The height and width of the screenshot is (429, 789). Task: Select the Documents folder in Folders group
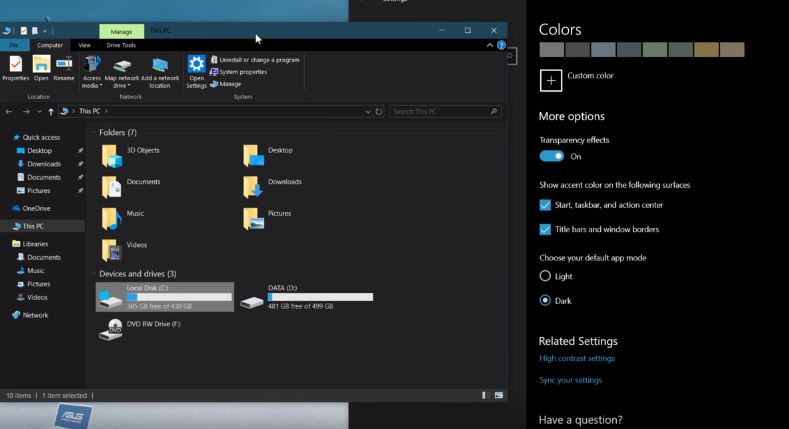(x=131, y=187)
